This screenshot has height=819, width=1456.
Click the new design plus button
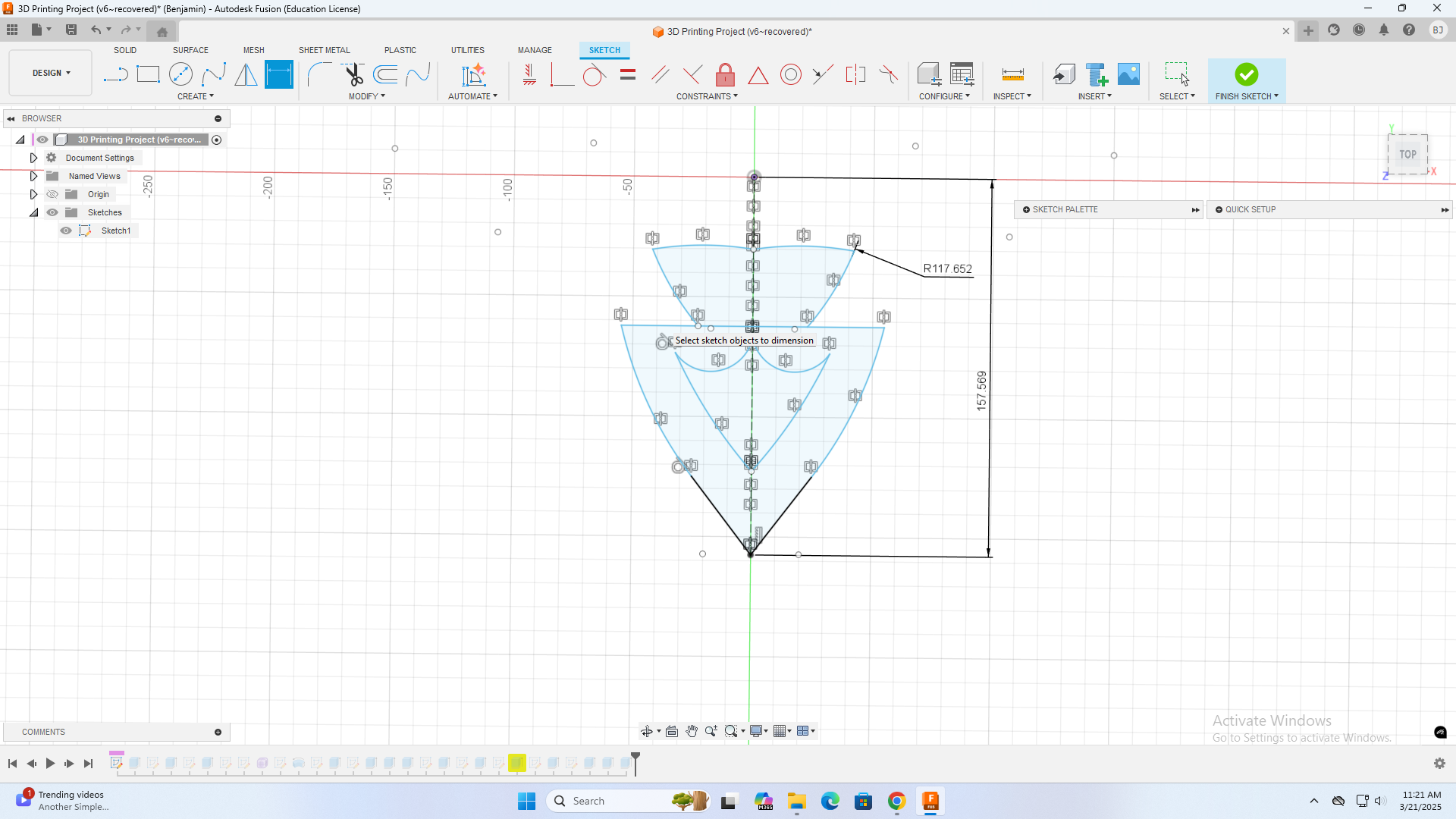[1308, 30]
